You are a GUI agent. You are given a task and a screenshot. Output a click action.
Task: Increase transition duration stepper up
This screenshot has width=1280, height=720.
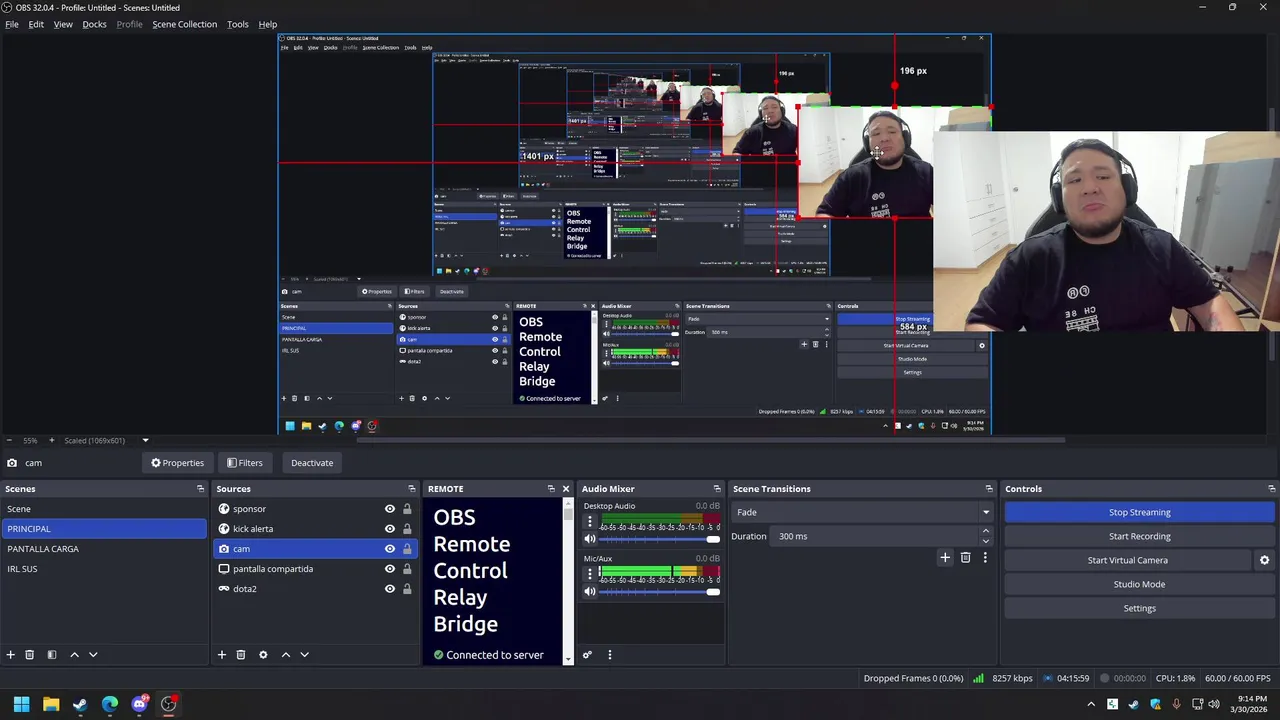985,531
